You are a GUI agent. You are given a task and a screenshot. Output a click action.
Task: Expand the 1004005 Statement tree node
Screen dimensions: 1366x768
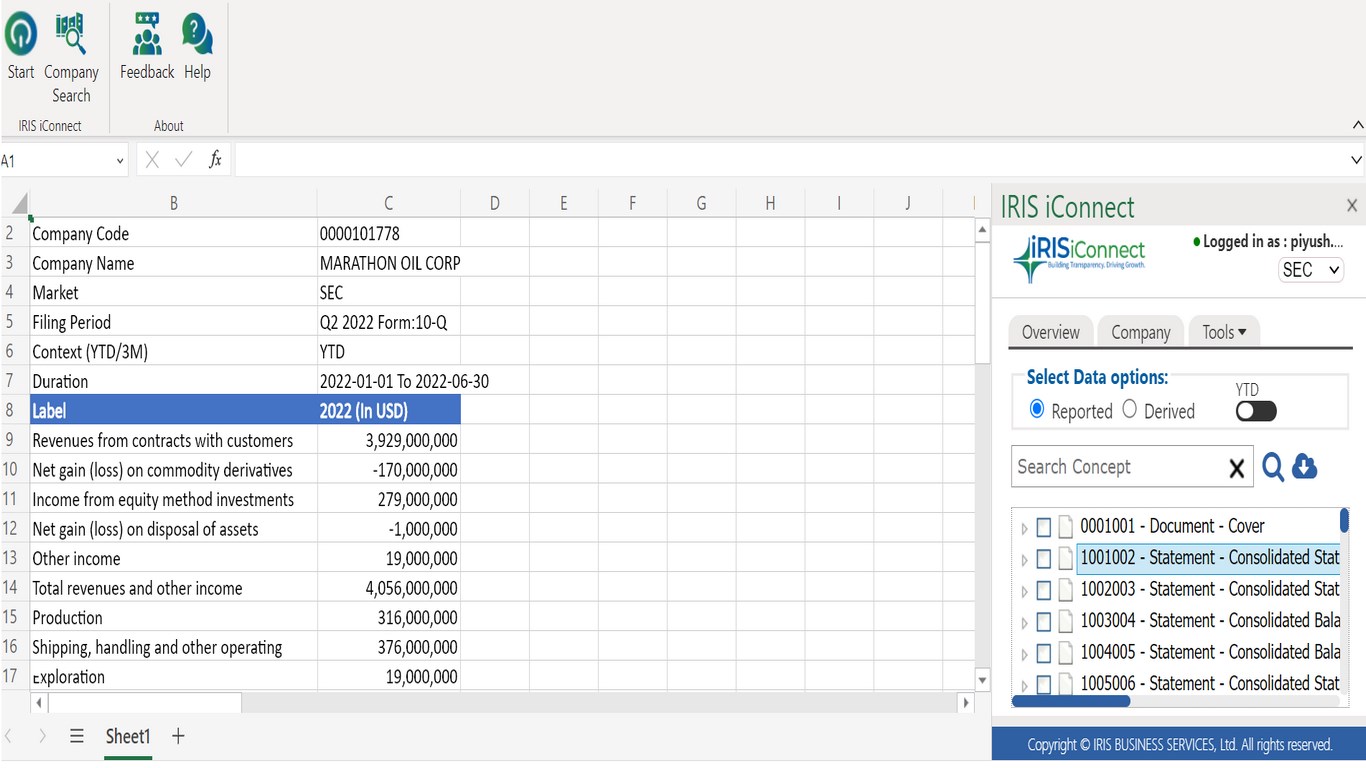[x=1024, y=654]
